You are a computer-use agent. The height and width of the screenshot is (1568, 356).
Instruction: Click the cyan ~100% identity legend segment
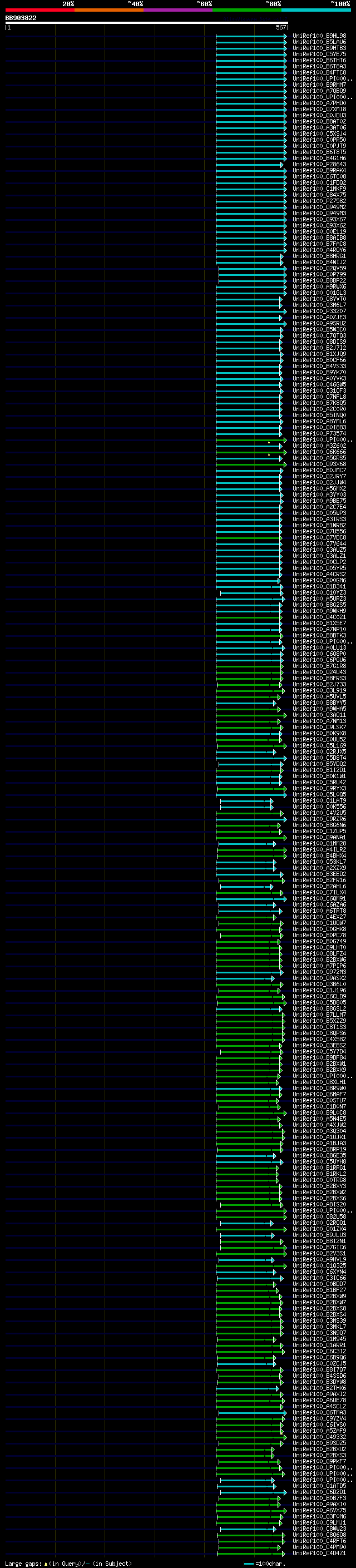click(x=317, y=11)
